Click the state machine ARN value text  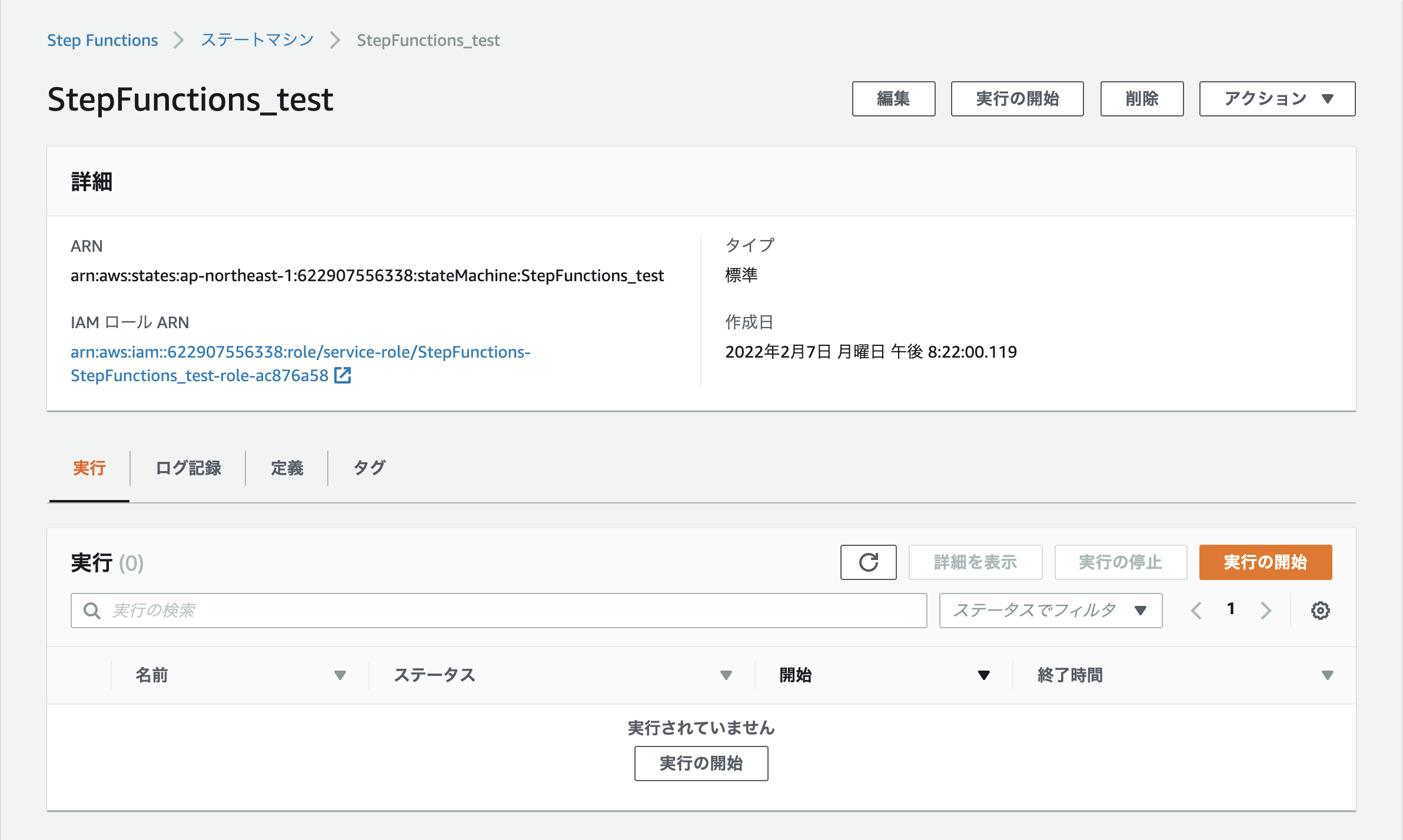click(x=367, y=275)
